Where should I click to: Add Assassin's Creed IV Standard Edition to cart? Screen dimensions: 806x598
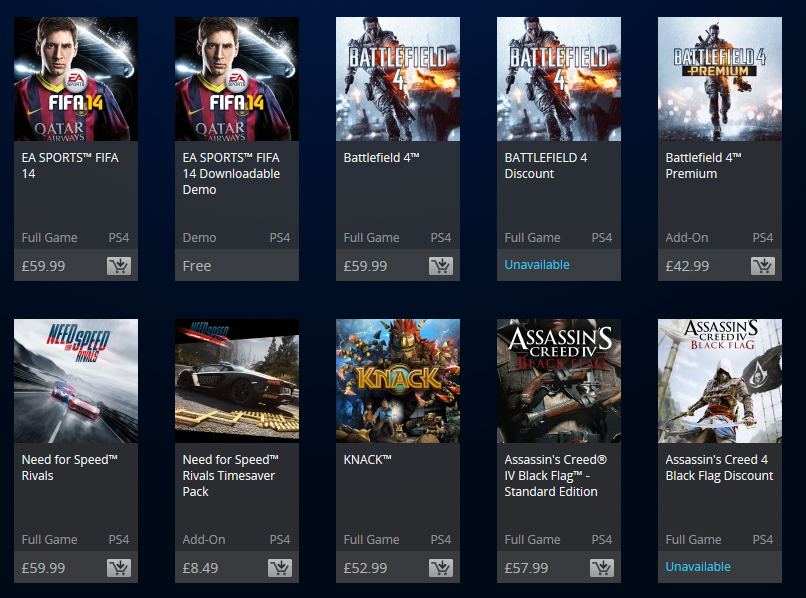pyautogui.click(x=602, y=568)
